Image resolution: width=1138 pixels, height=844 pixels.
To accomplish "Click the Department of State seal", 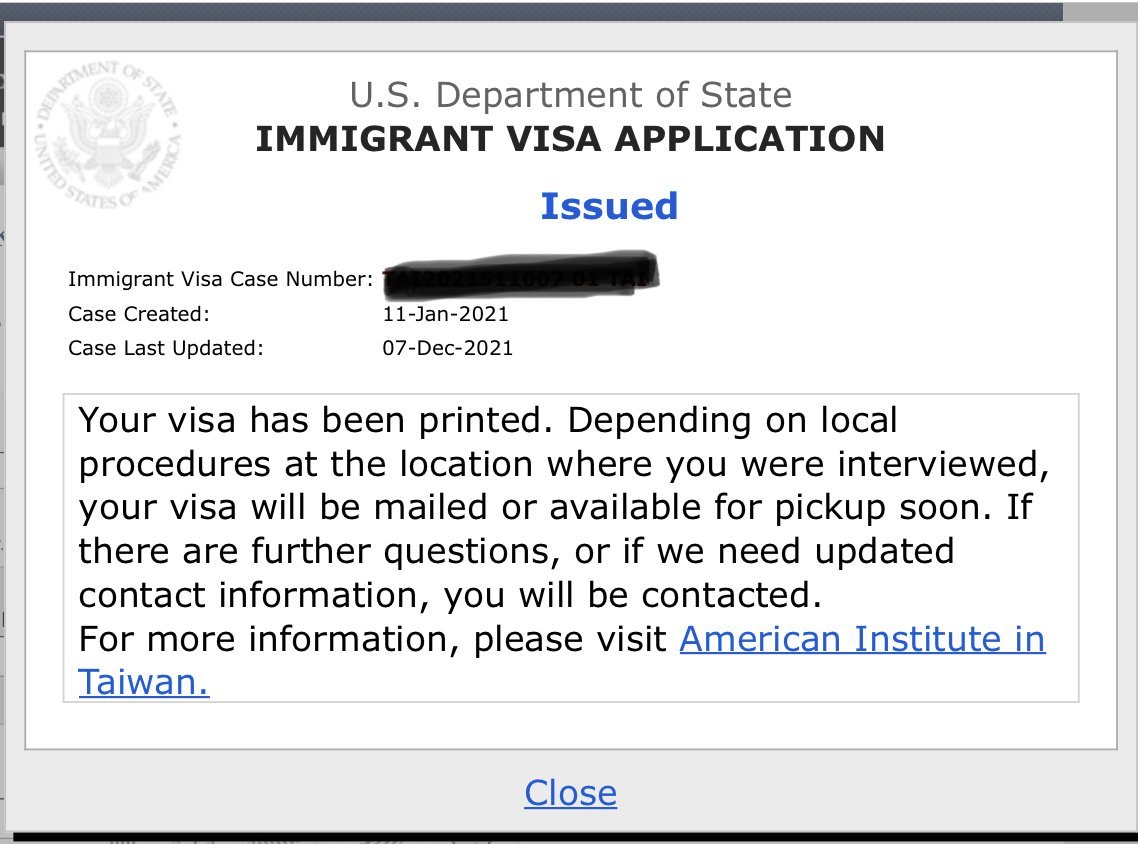I will [x=108, y=135].
